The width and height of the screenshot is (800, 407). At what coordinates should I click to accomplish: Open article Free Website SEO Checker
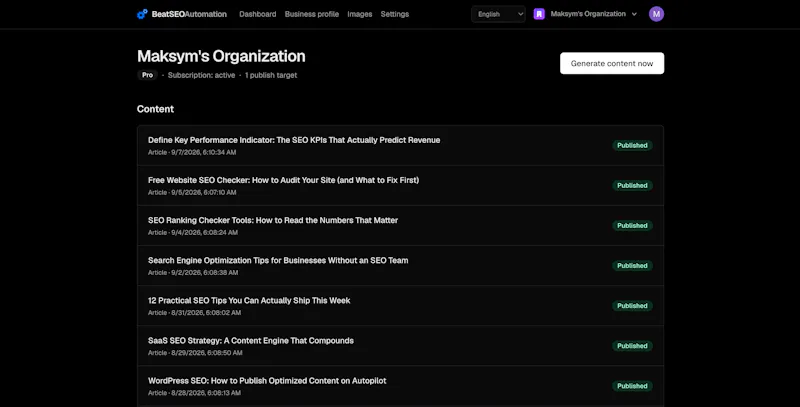283,180
